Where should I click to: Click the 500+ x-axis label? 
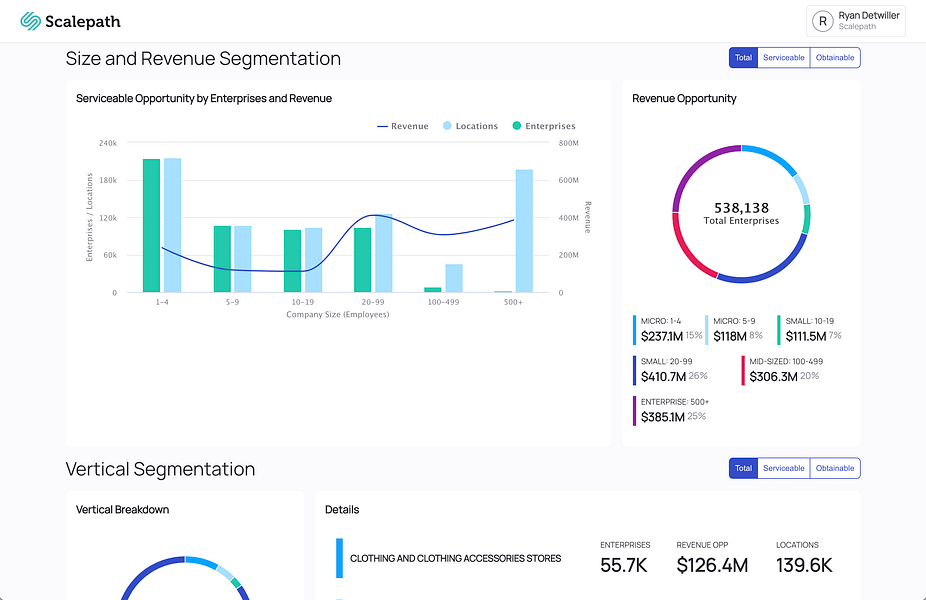513,302
